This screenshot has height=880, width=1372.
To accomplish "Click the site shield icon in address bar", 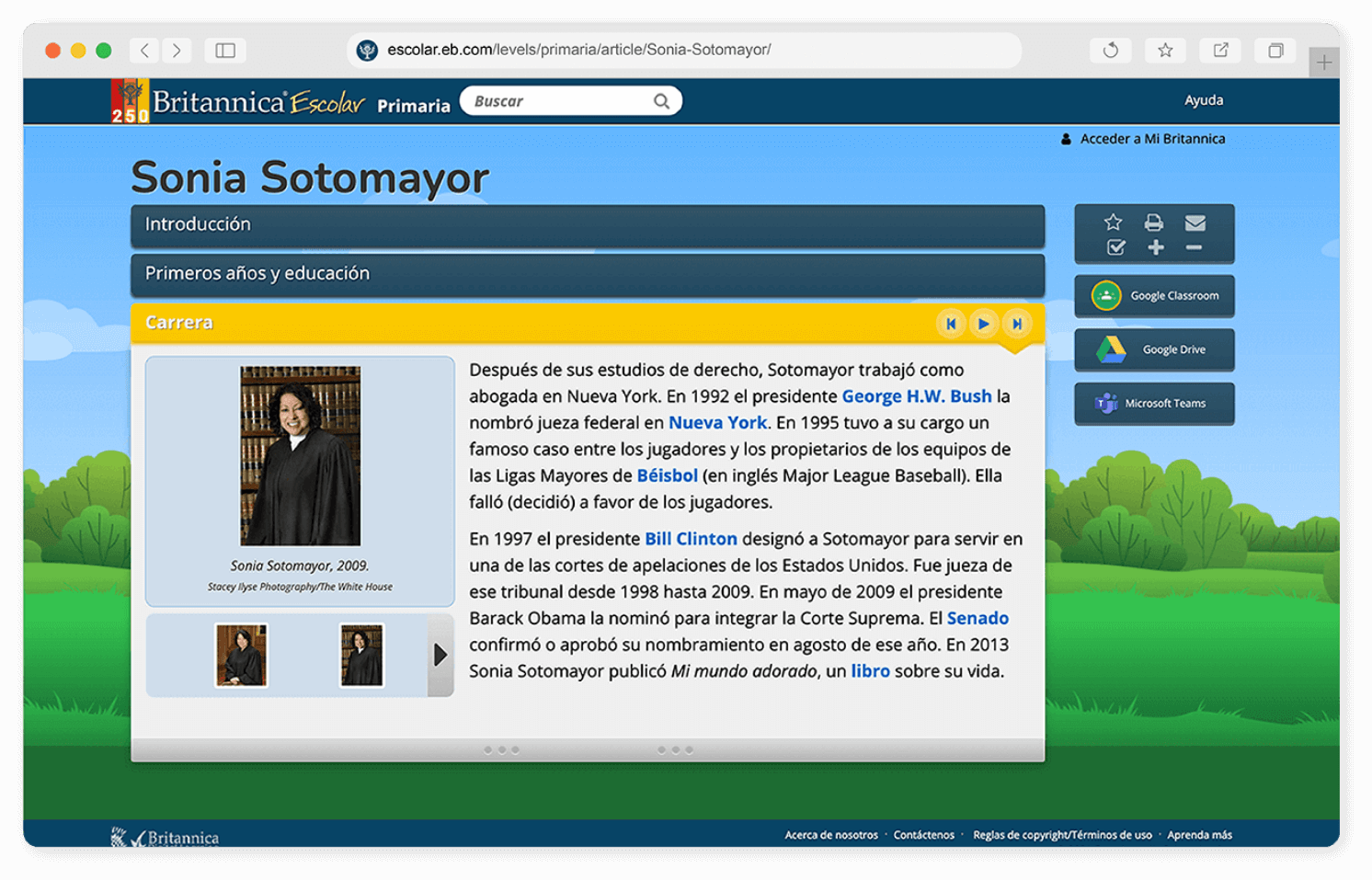I will tap(367, 51).
